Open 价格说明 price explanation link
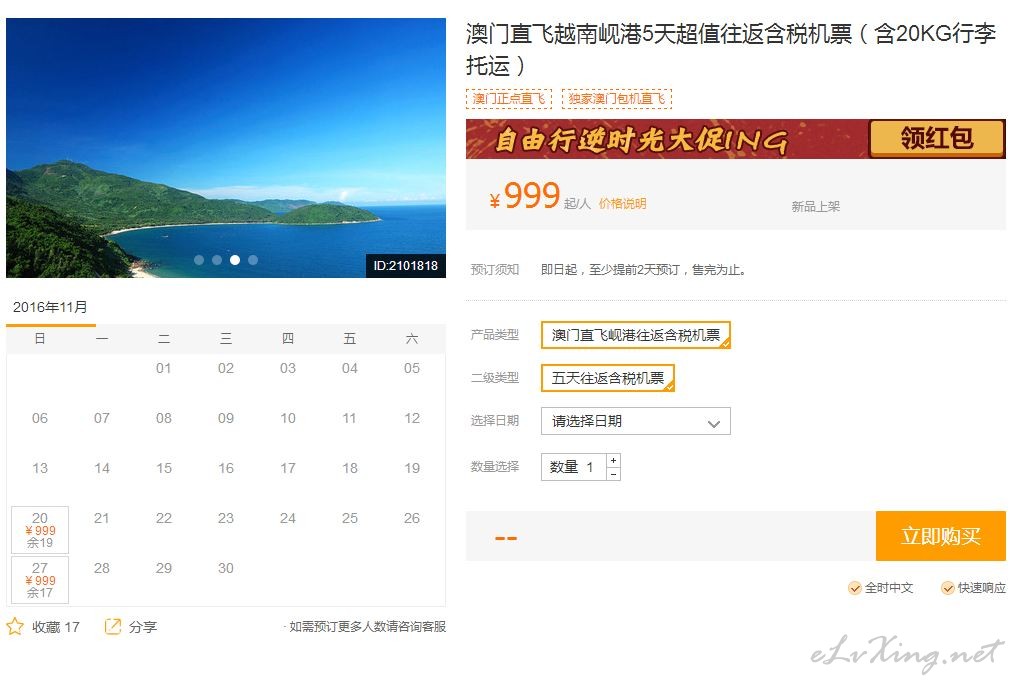 click(x=622, y=203)
